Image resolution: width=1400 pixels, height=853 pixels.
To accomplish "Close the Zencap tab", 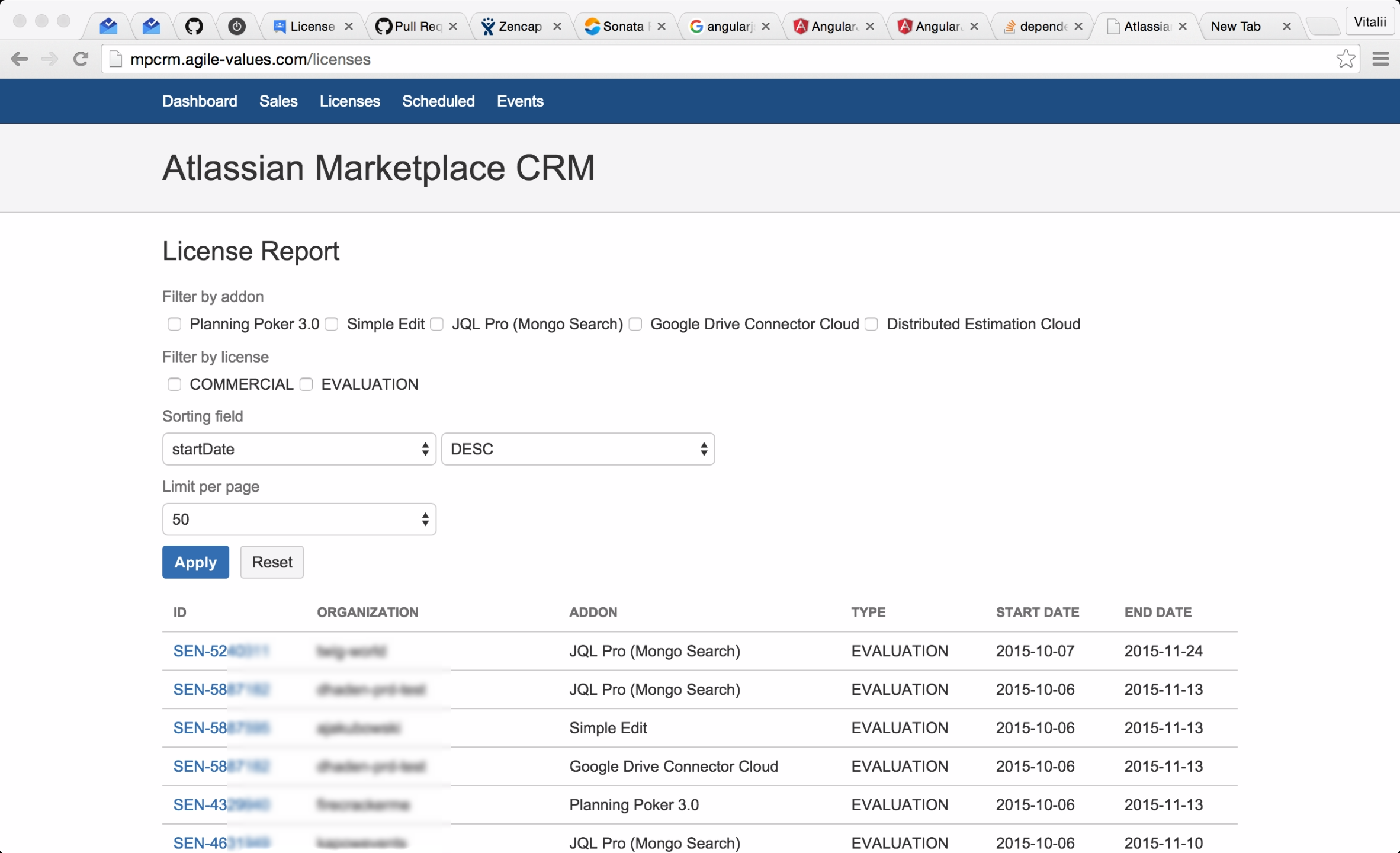I will pyautogui.click(x=557, y=26).
